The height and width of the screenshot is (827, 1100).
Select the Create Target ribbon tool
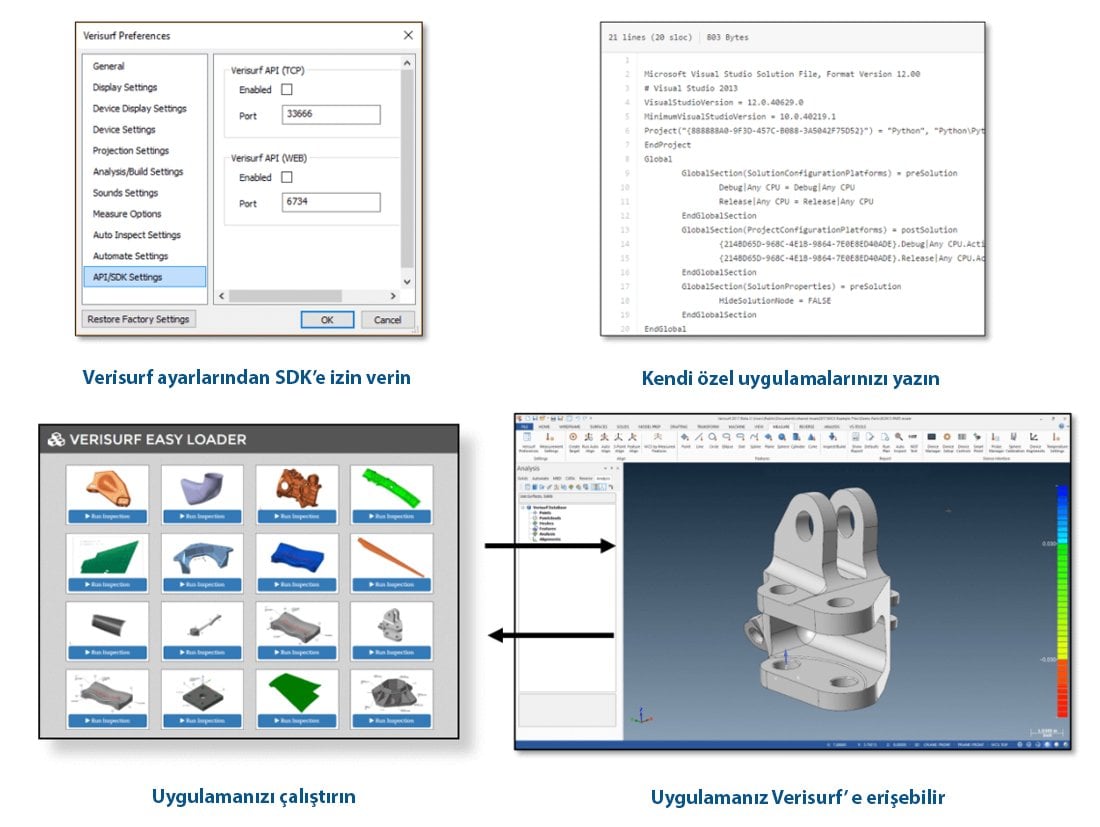[574, 441]
